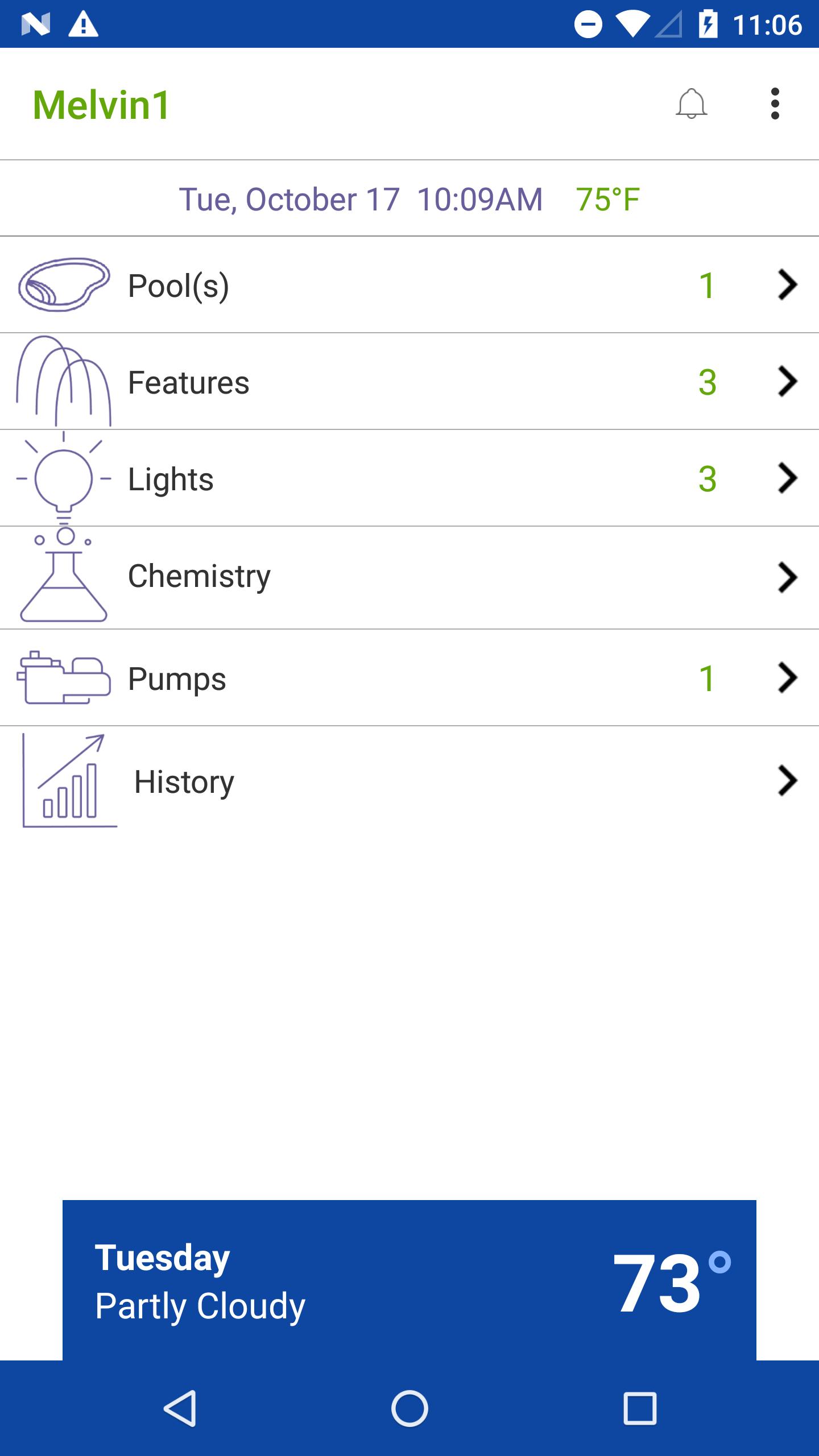Open the Chemistry text label

199,576
